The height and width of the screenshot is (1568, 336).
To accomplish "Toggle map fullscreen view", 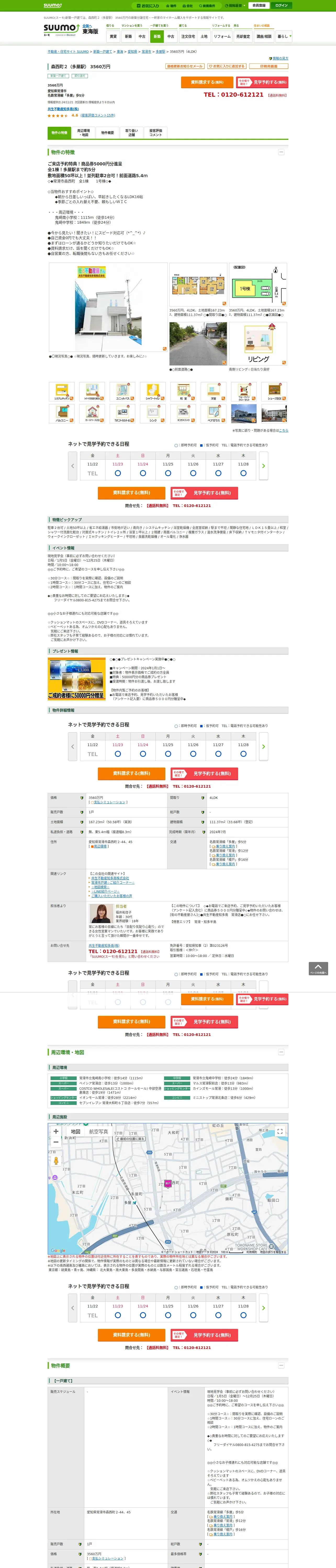I will coord(280,1131).
